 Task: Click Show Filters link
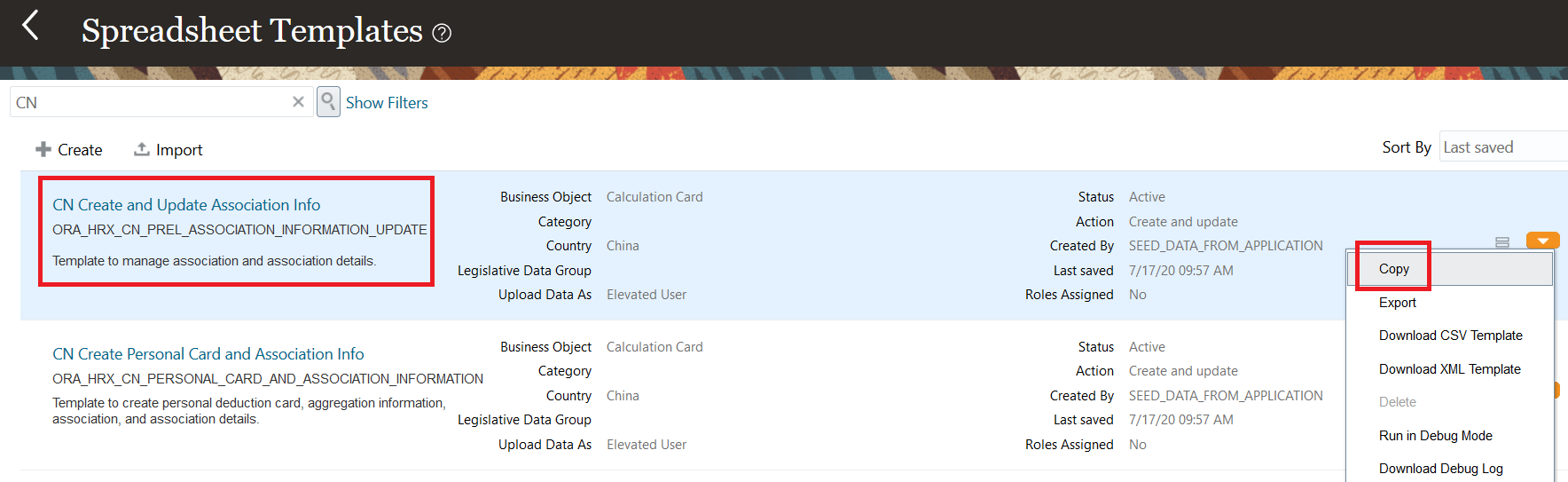387,103
